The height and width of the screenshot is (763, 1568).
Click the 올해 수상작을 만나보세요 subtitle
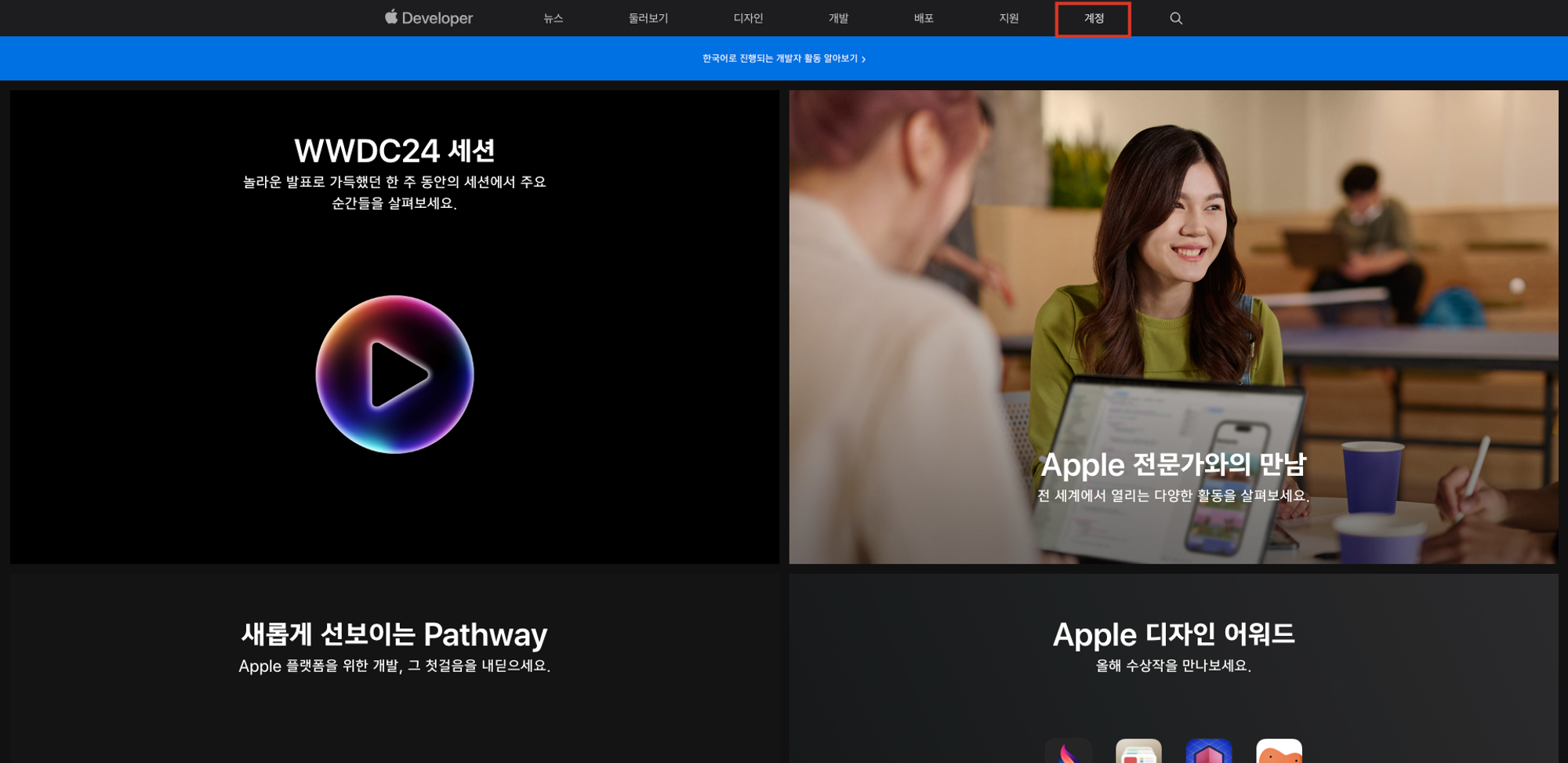click(1173, 666)
